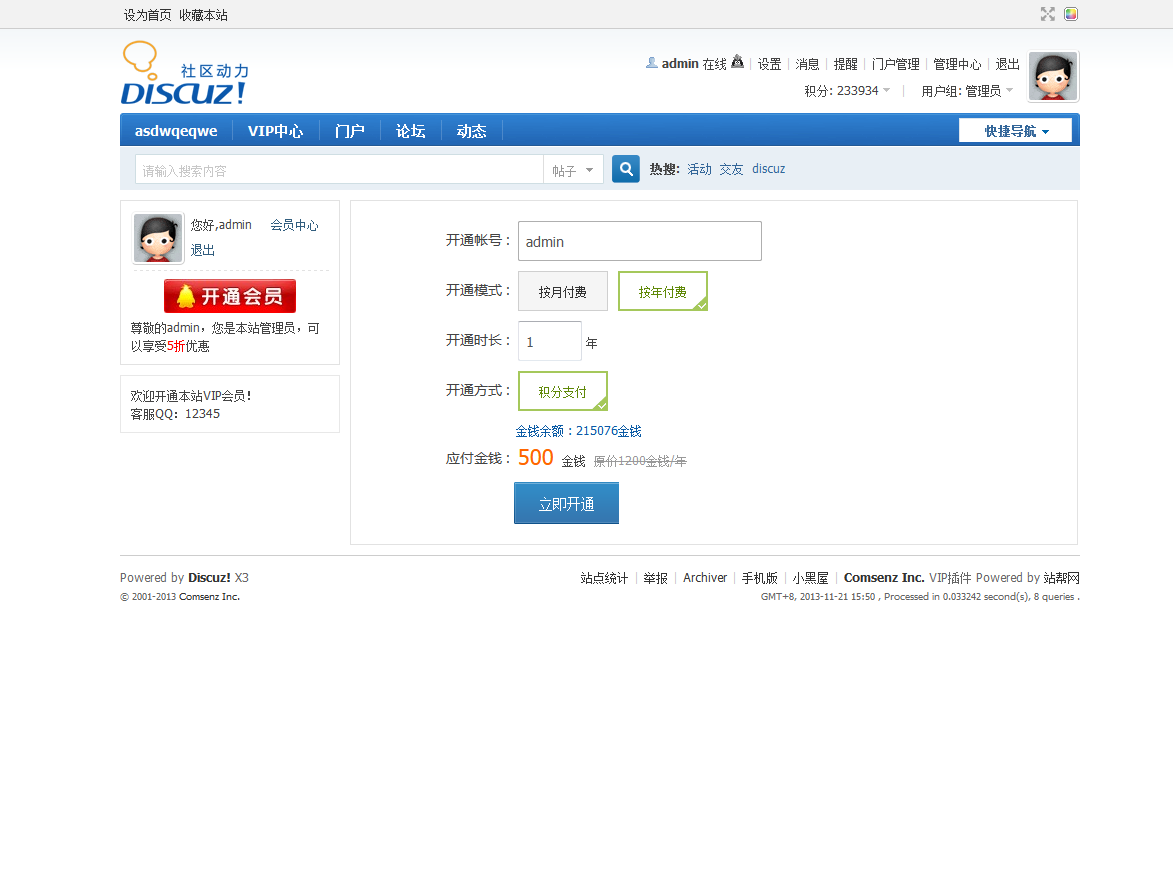This screenshot has width=1173, height=875.
Task: Open 会员中心 in the sidebar
Action: tap(294, 225)
